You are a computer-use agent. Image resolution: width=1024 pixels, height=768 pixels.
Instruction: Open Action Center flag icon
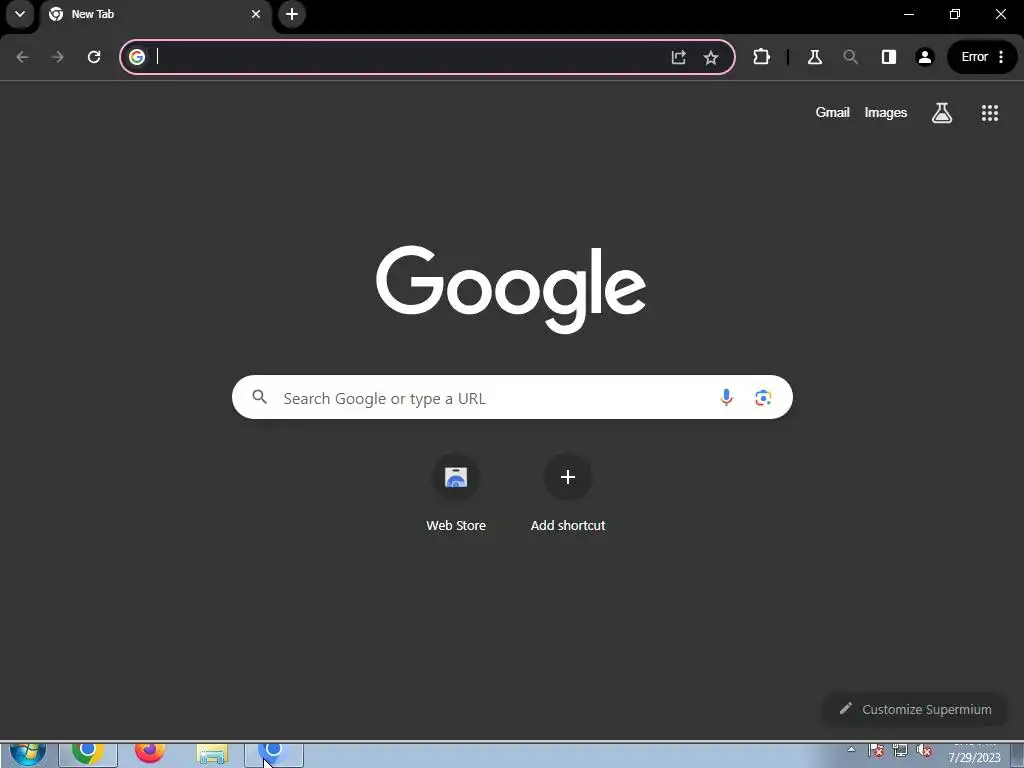click(876, 751)
